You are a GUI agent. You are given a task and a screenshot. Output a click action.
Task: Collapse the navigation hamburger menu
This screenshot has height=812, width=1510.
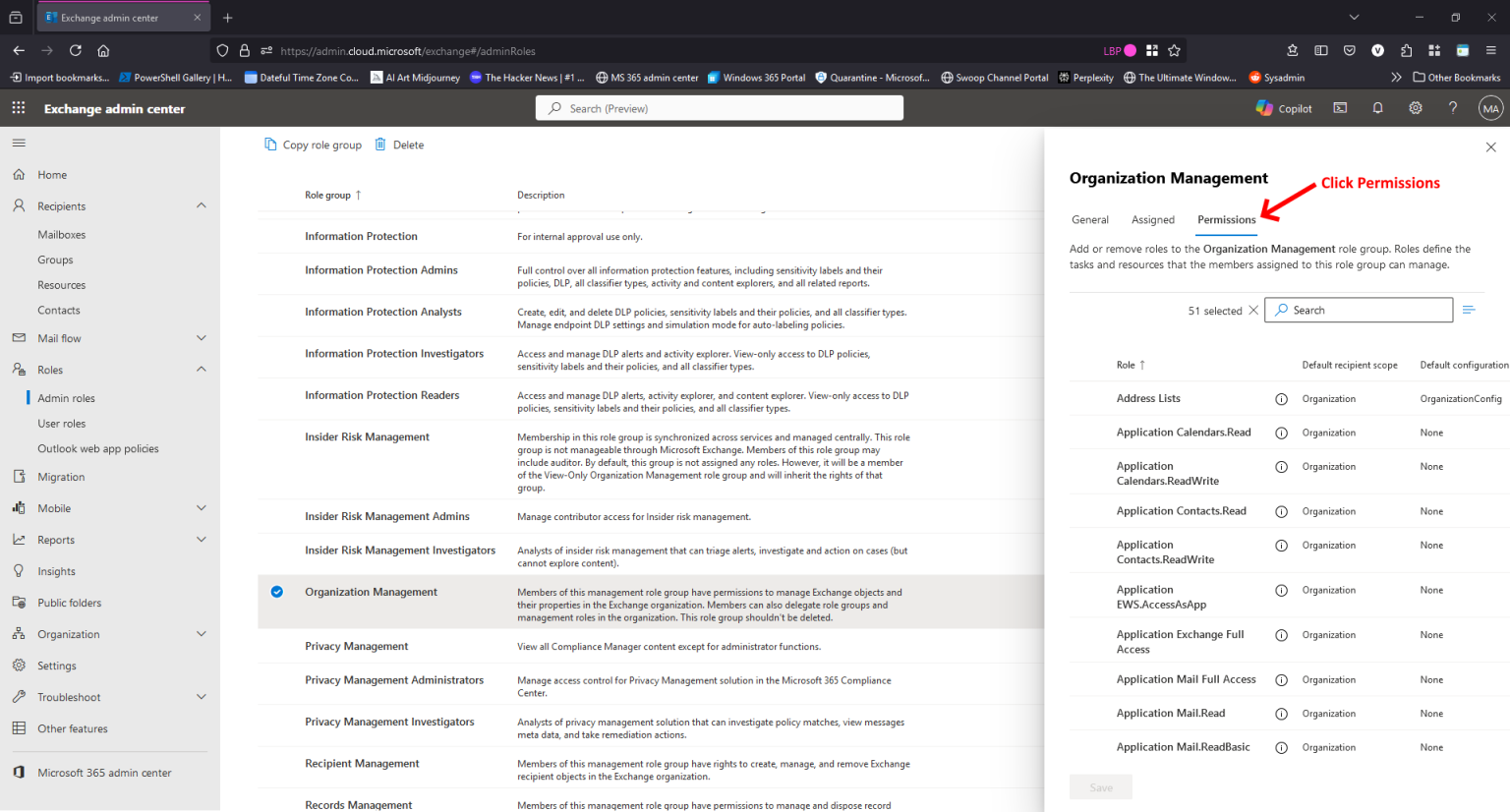tap(19, 144)
